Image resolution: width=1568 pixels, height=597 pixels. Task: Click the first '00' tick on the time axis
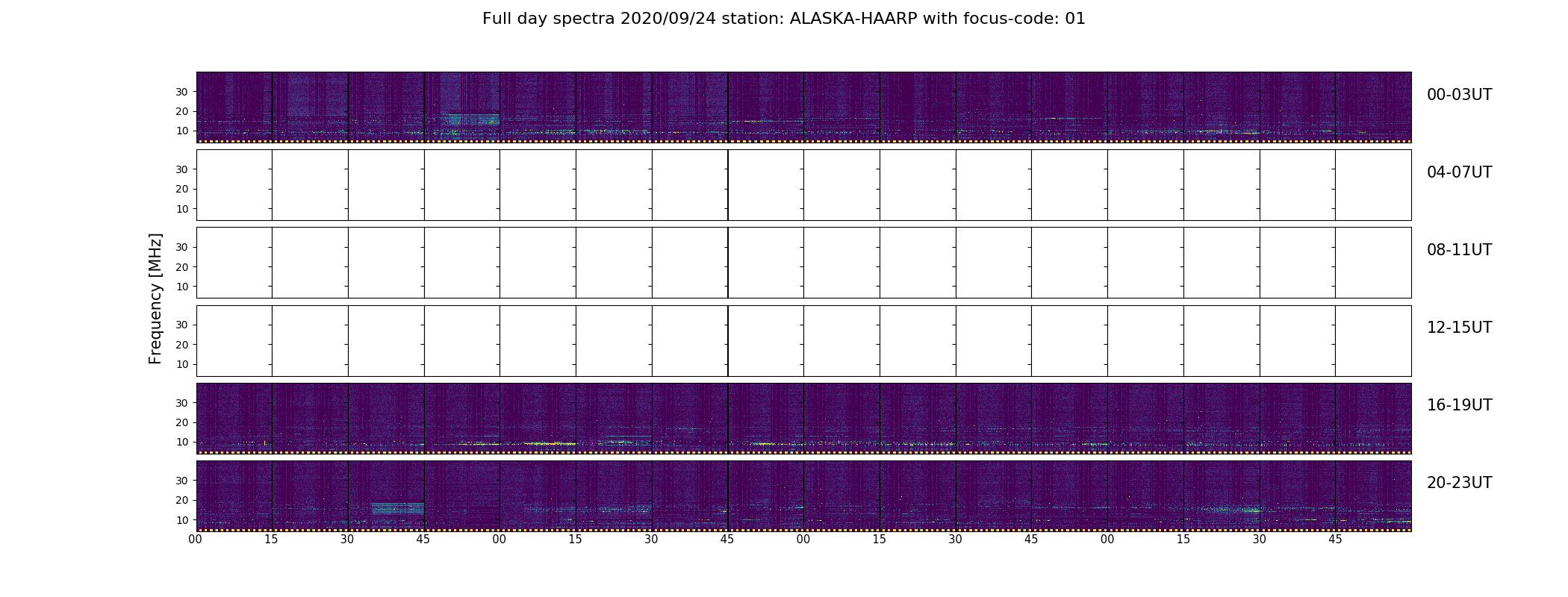[x=196, y=540]
